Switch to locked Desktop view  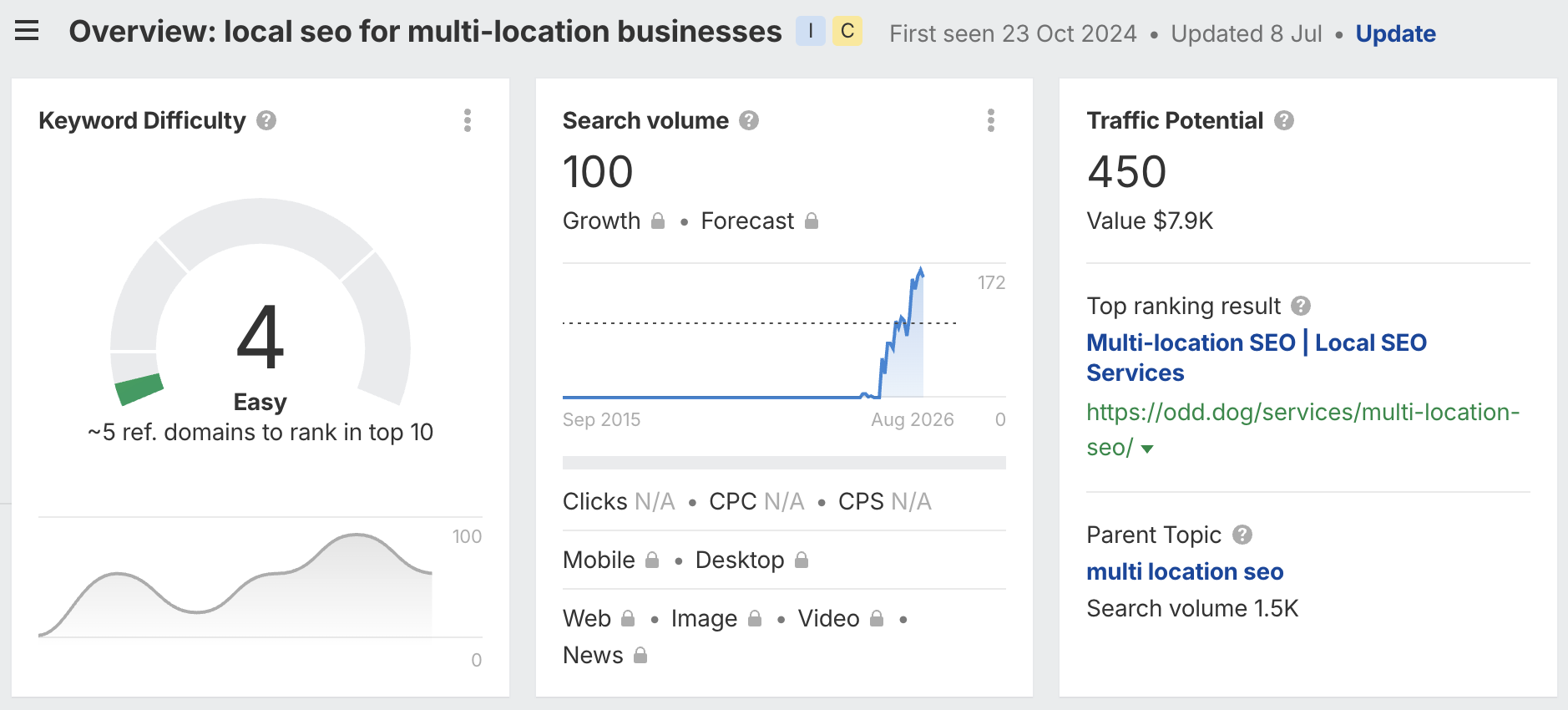pyautogui.click(x=752, y=560)
